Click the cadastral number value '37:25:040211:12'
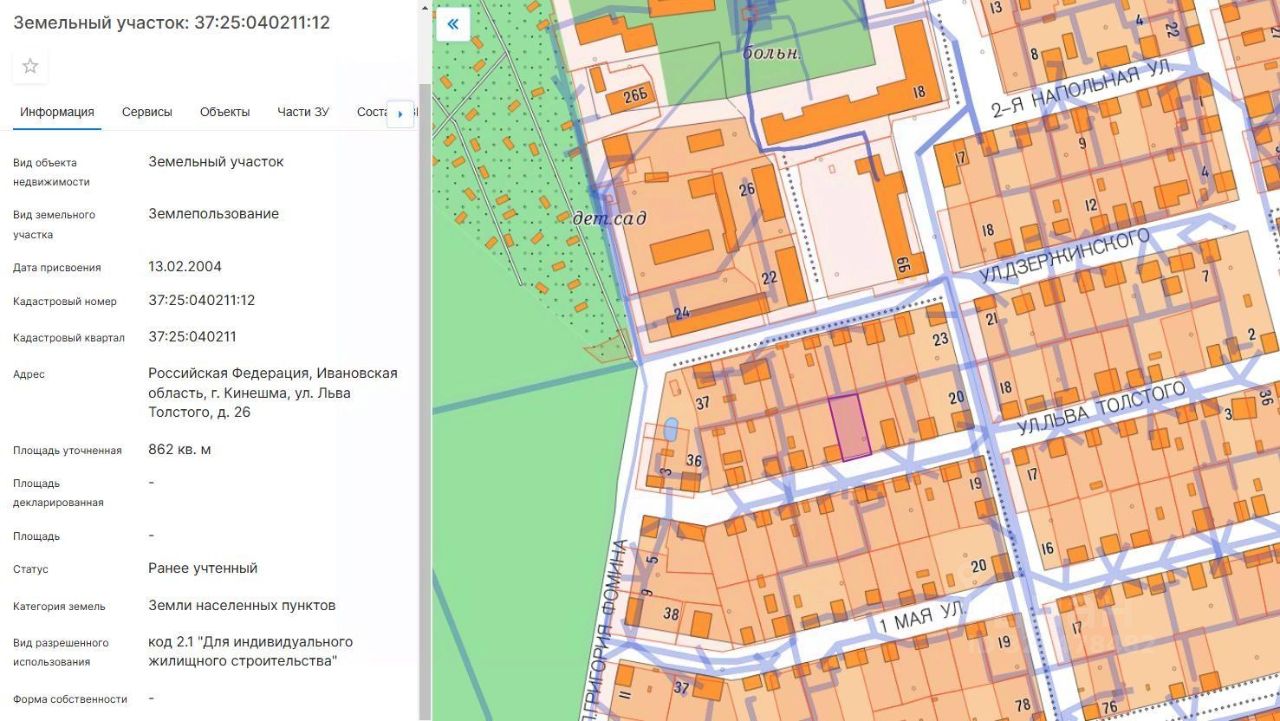 coord(202,300)
